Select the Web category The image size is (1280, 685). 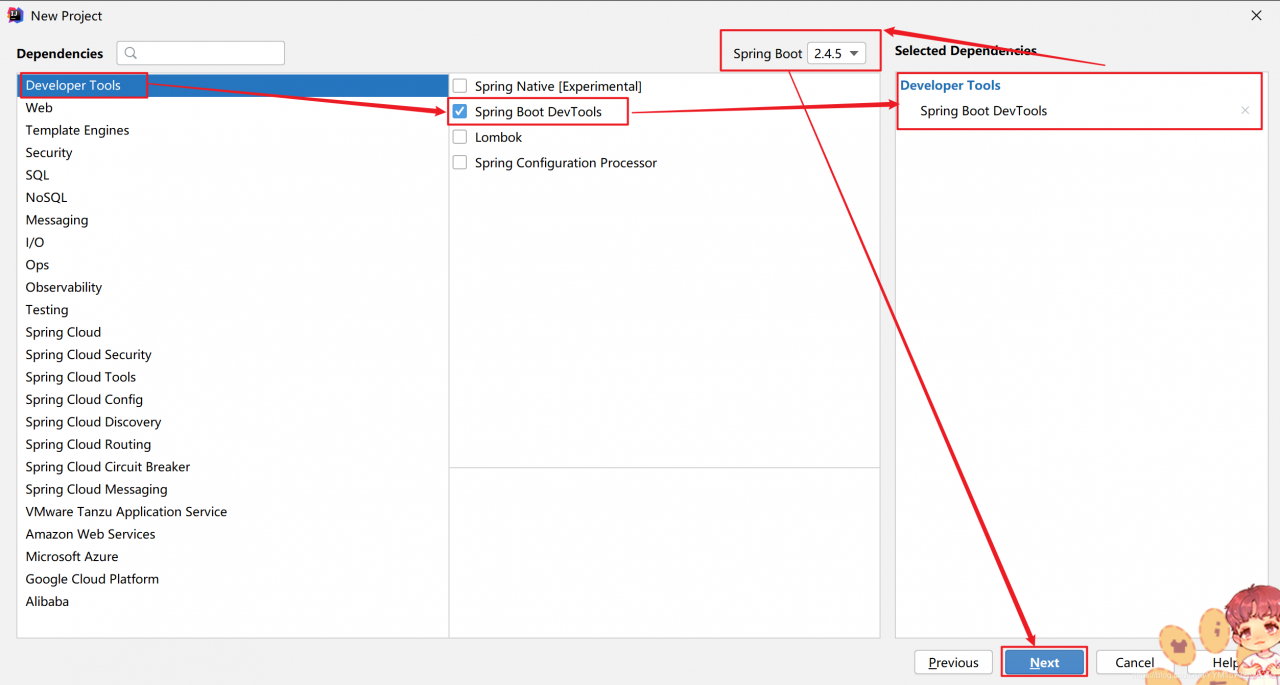pos(232,108)
